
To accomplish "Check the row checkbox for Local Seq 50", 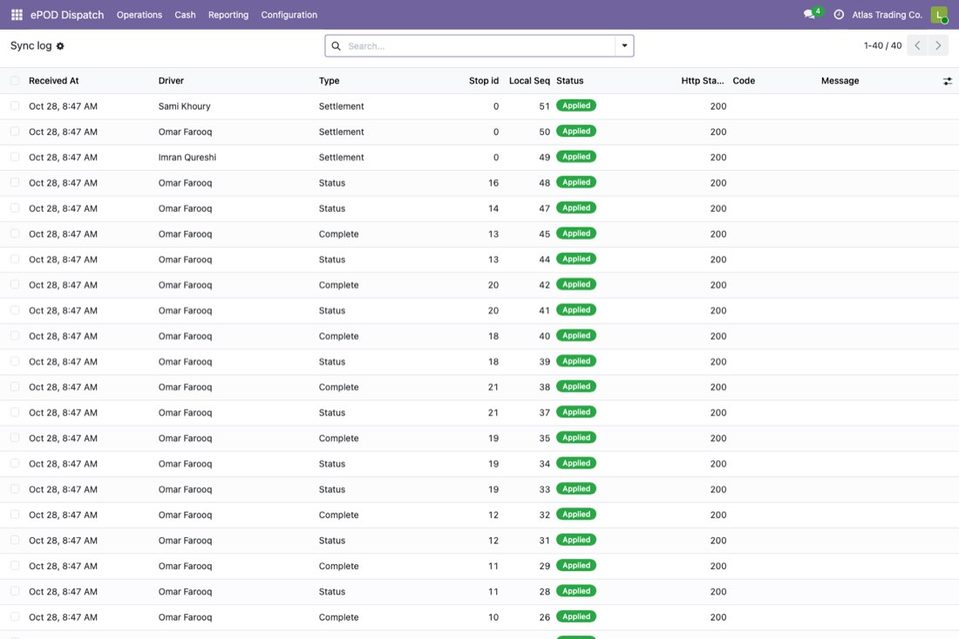I will [15, 131].
